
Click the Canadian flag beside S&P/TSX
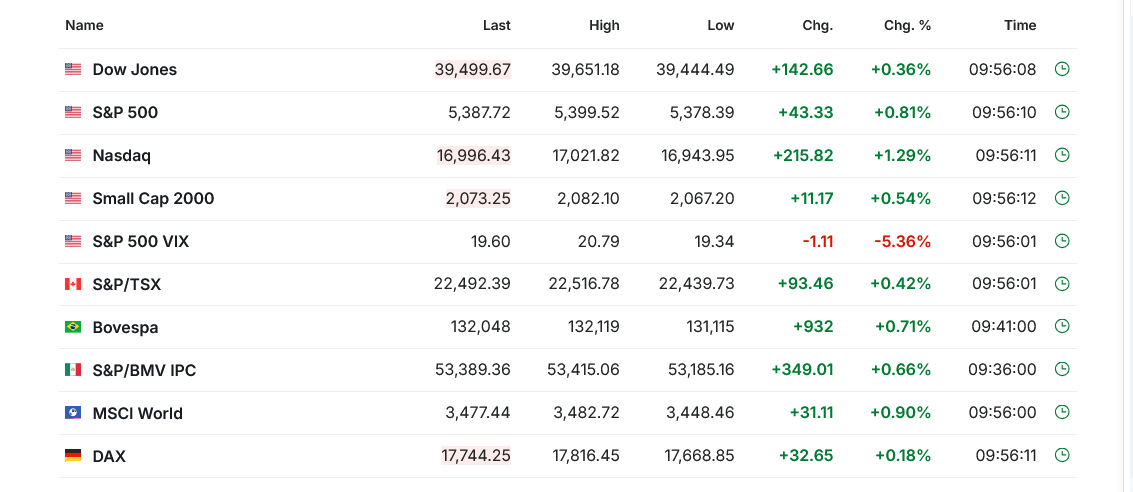click(x=73, y=284)
